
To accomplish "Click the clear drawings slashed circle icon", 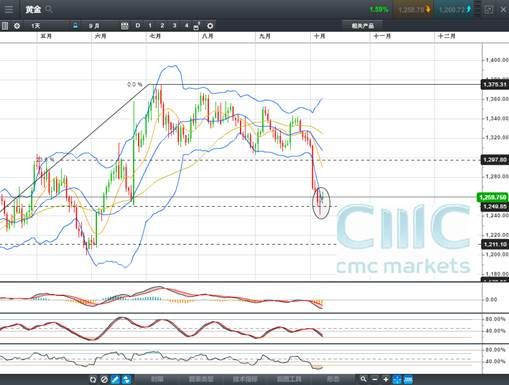I will click(104, 379).
